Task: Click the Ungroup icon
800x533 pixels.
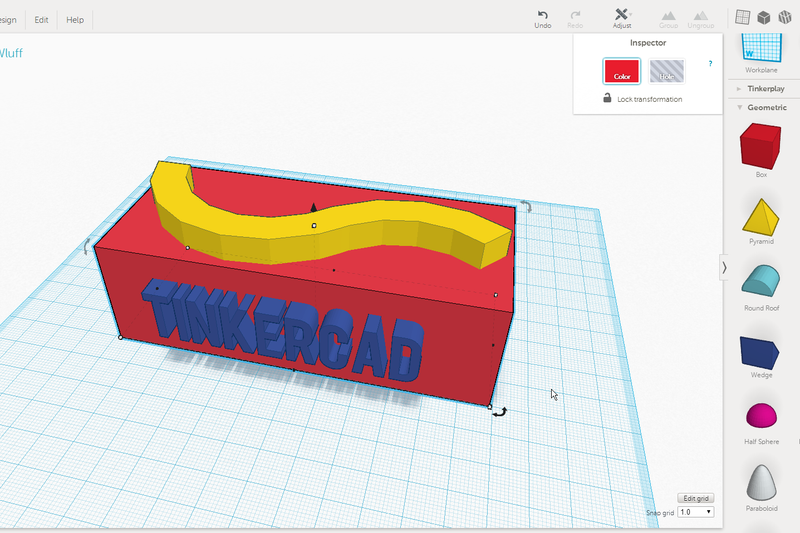Action: point(701,19)
